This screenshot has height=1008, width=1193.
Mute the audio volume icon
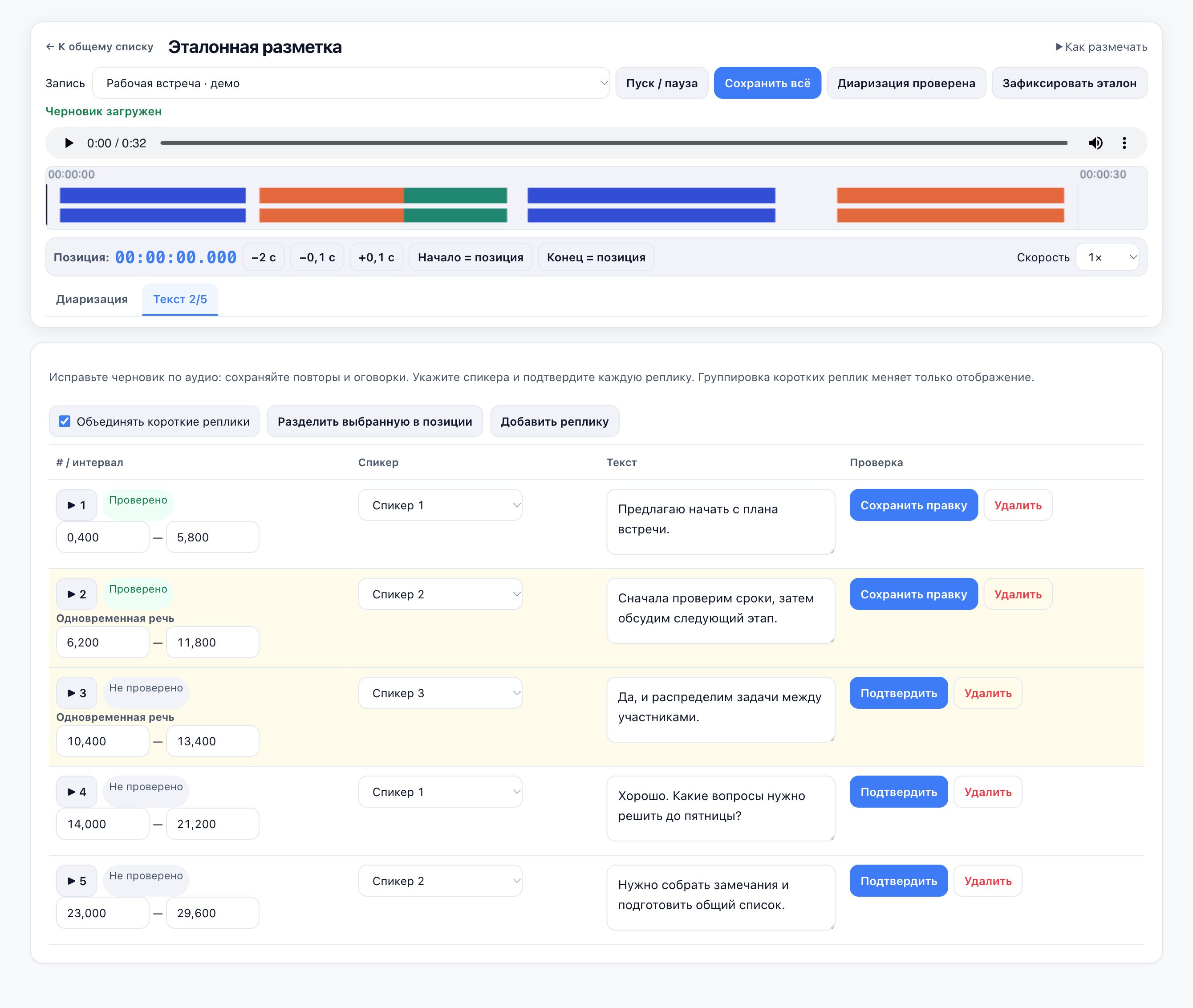pos(1096,143)
